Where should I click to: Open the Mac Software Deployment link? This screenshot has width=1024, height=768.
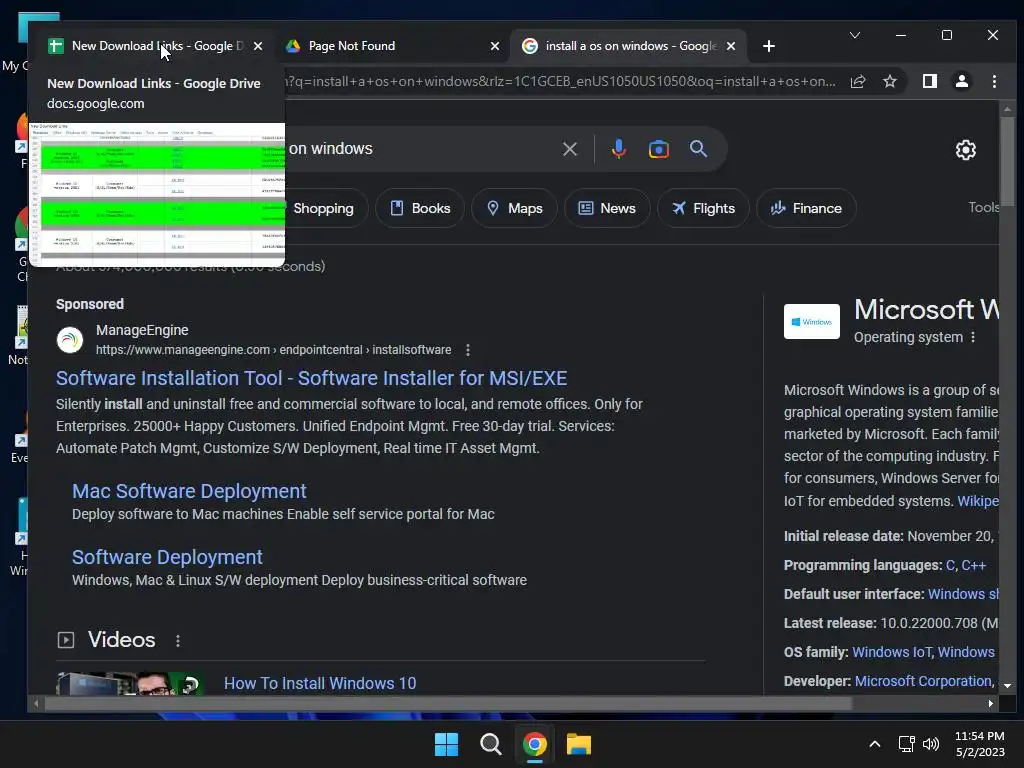189,491
